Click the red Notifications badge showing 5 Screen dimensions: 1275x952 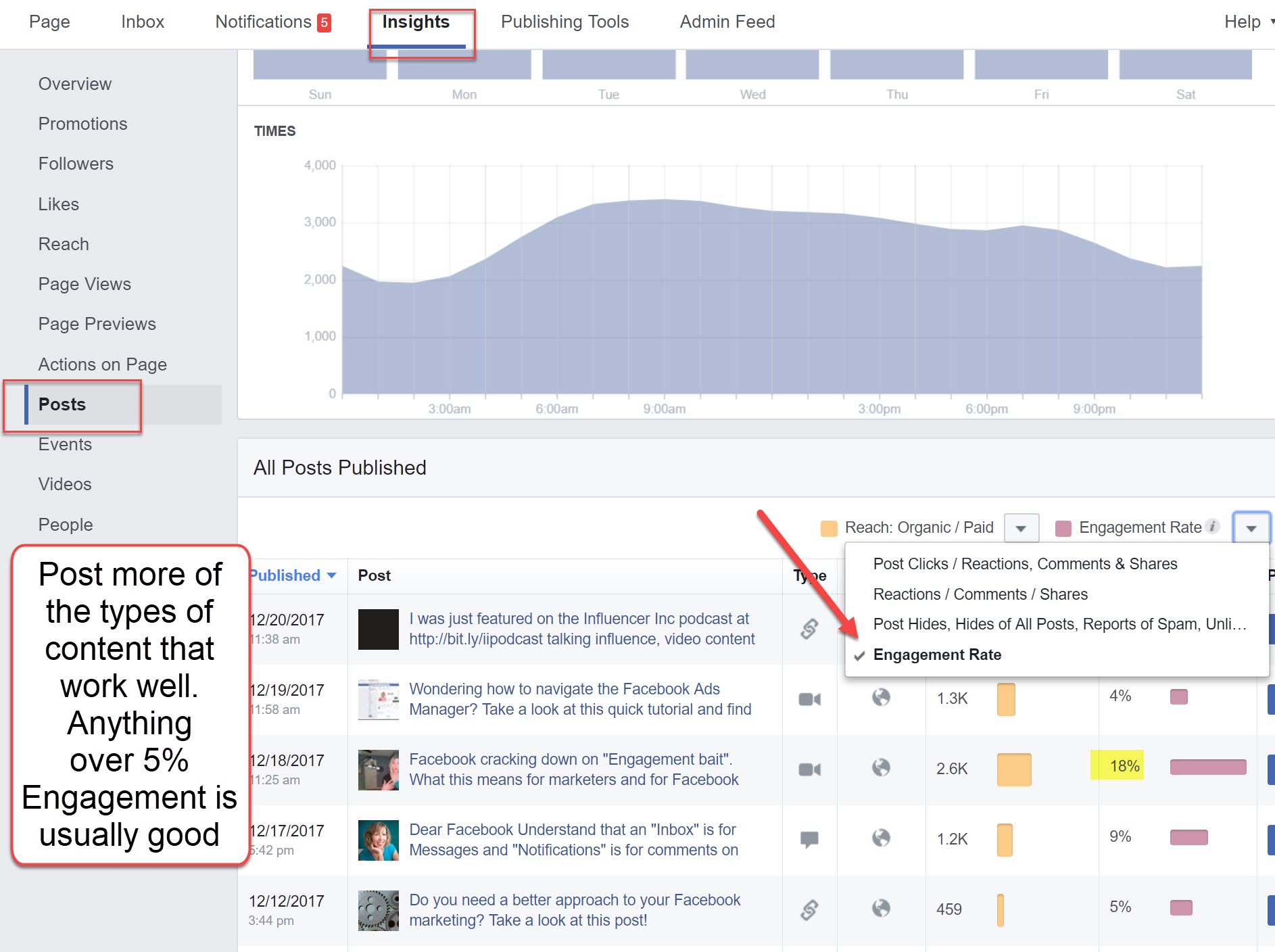[324, 23]
